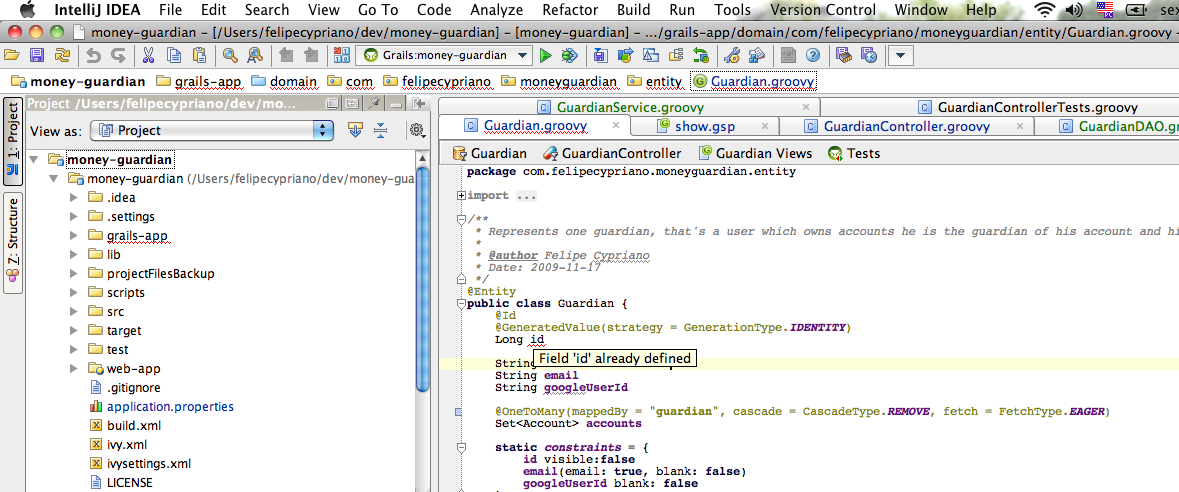Undo the last action with toolbar arrow
The image size is (1179, 492).
point(93,55)
